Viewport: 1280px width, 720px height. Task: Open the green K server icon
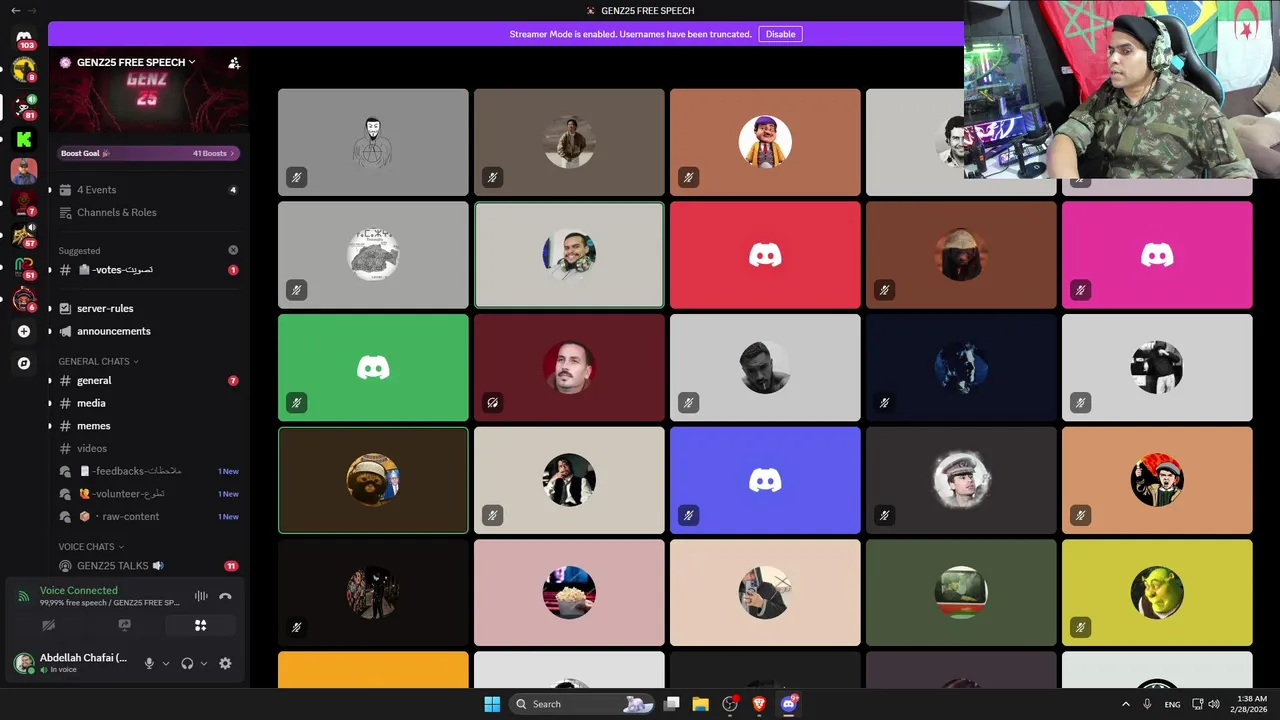[24, 139]
